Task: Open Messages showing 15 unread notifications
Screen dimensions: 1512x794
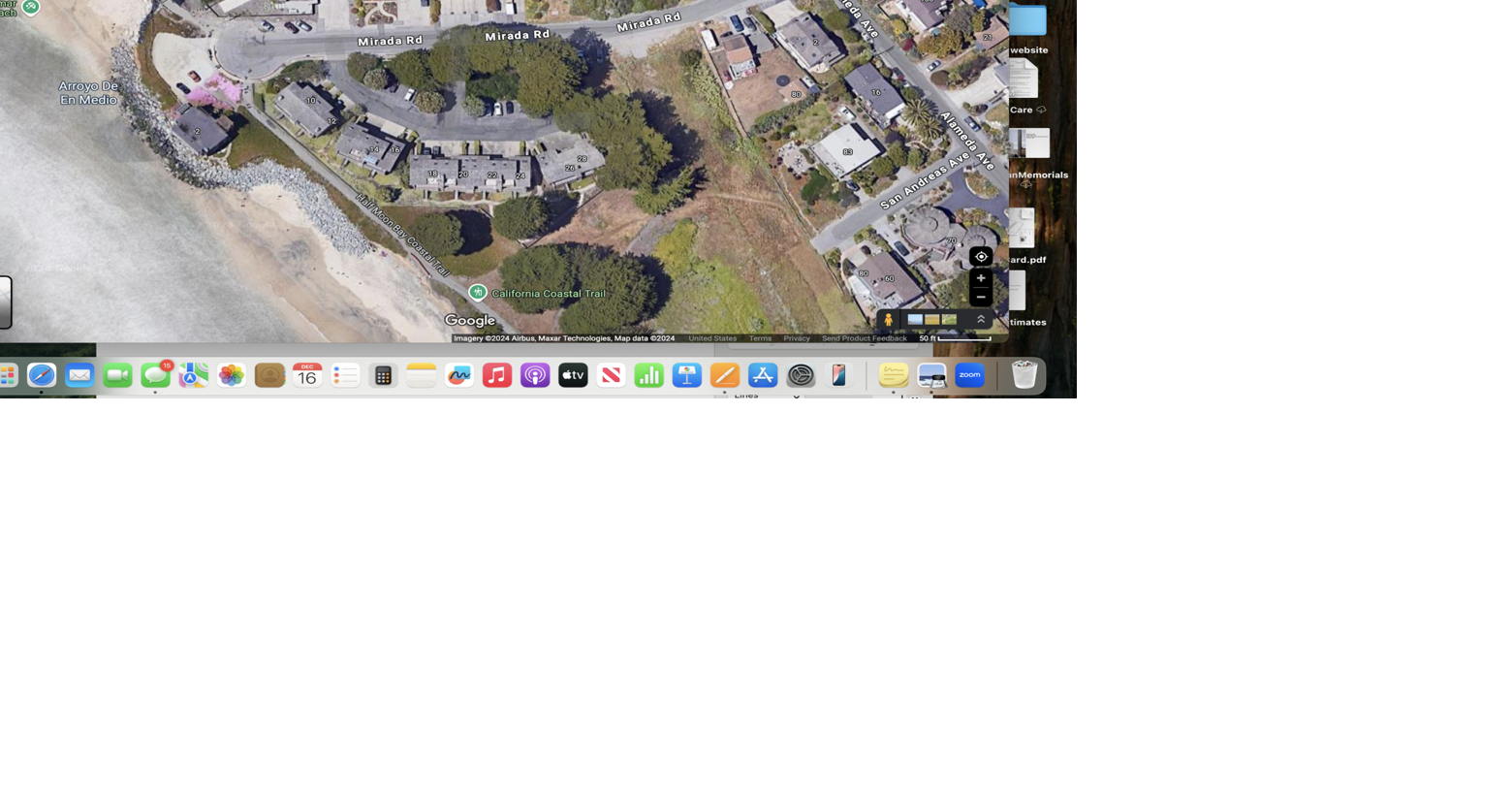Action: pyautogui.click(x=155, y=375)
